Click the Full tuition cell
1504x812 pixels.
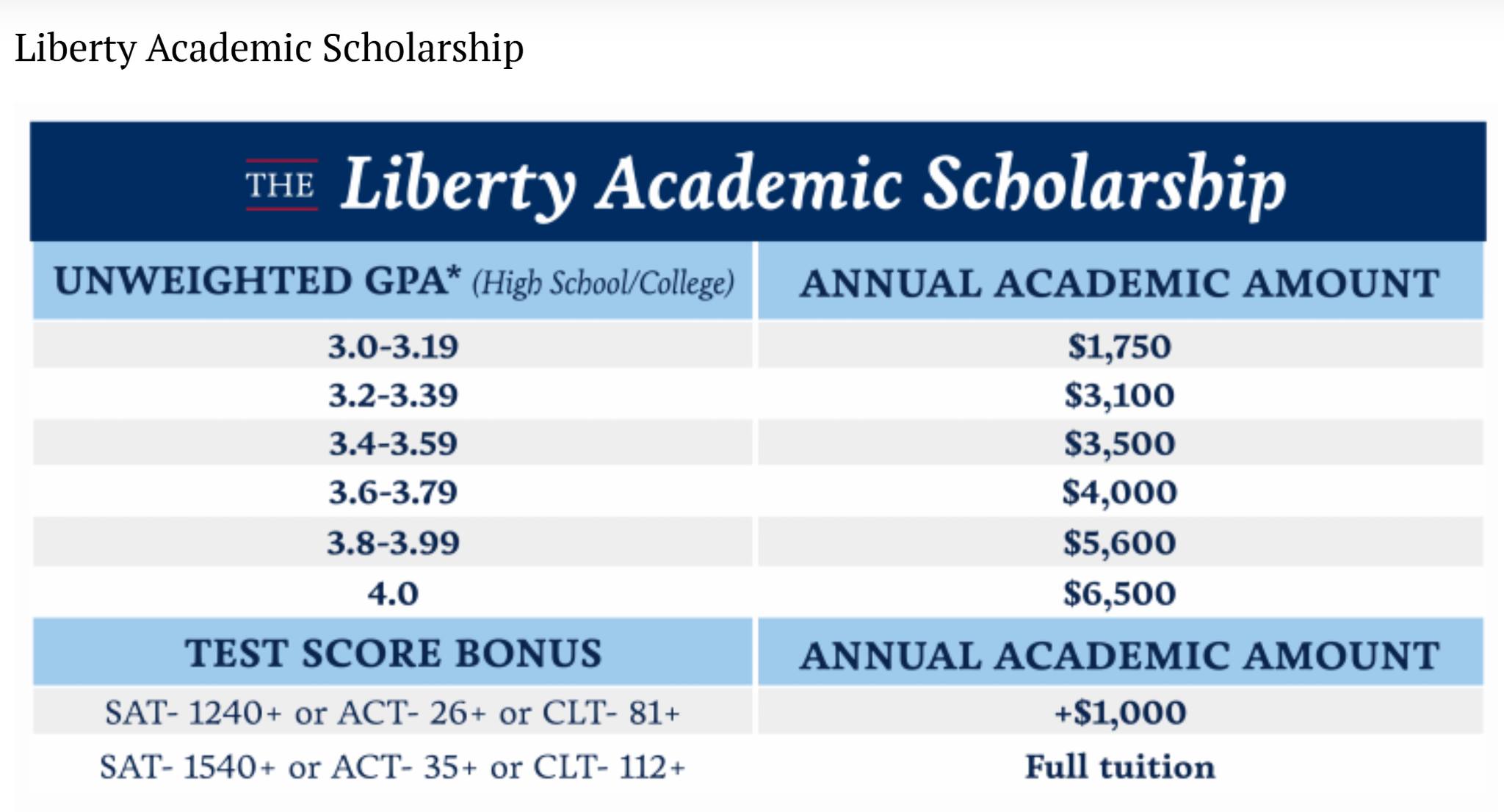1120,766
